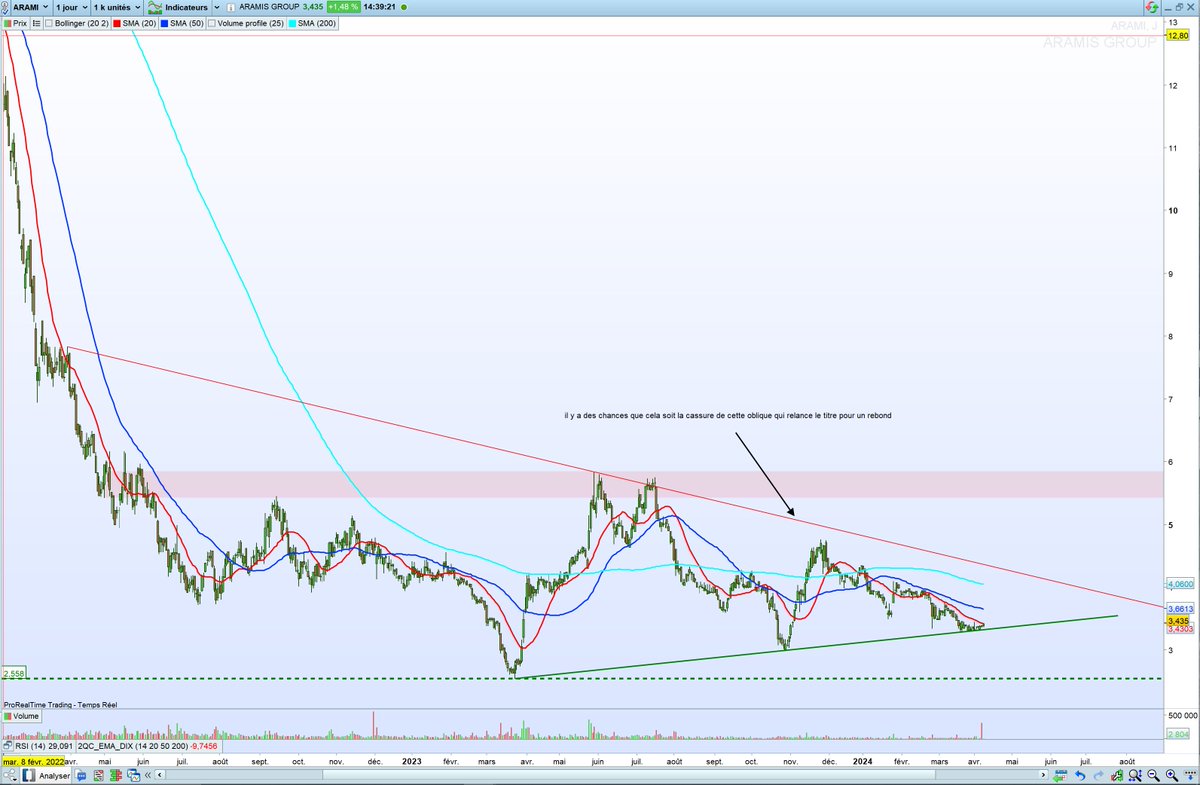This screenshot has height=785, width=1200.
Task: Click the Volume panel label
Action: [x=21, y=716]
